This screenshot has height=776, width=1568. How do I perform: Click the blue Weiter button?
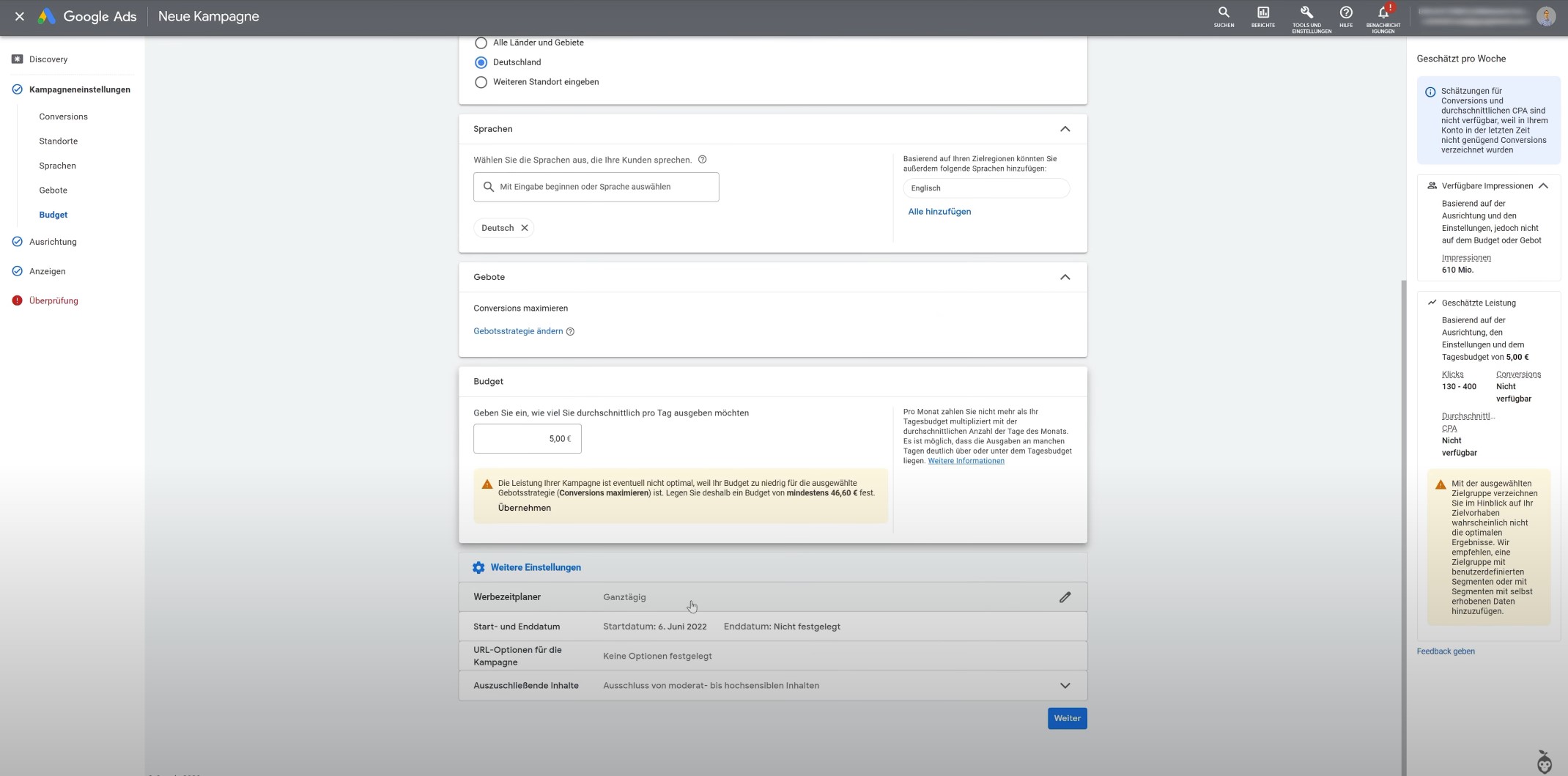click(1067, 718)
